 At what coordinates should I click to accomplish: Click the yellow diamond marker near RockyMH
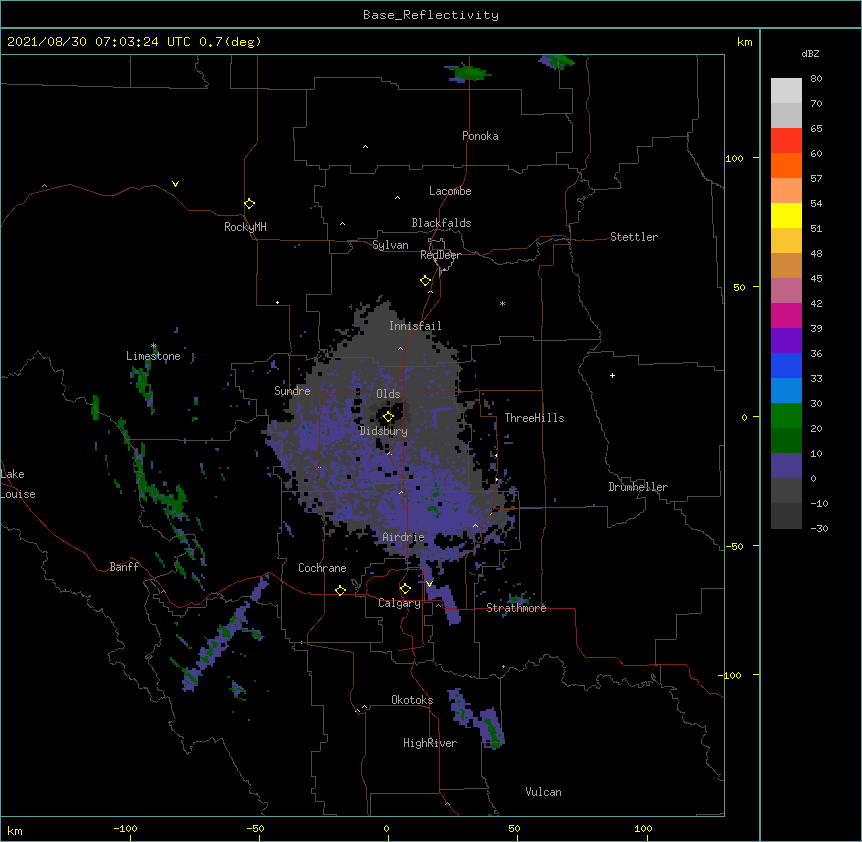pyautogui.click(x=249, y=204)
